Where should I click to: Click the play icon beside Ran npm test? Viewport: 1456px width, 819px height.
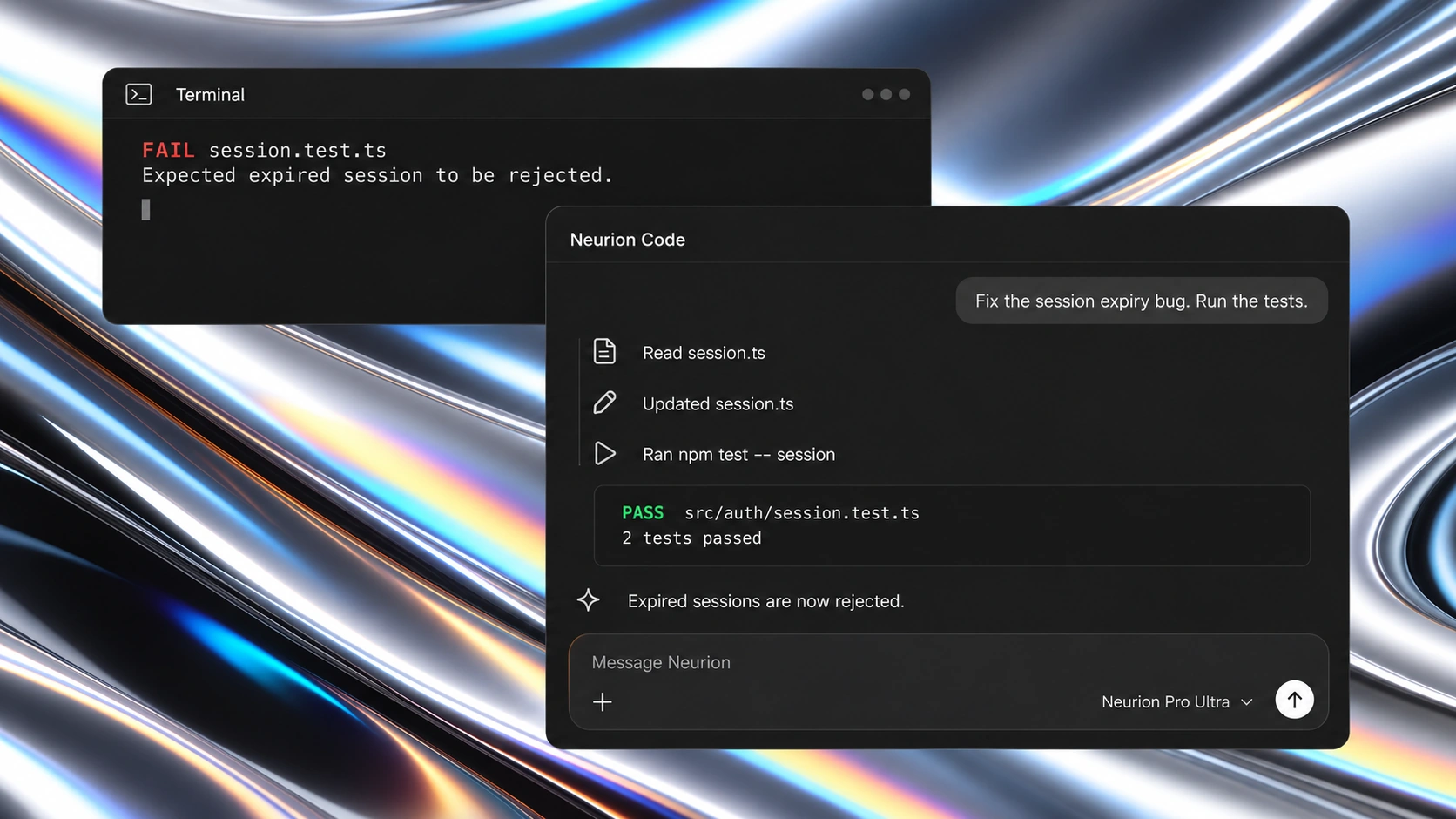(x=604, y=453)
